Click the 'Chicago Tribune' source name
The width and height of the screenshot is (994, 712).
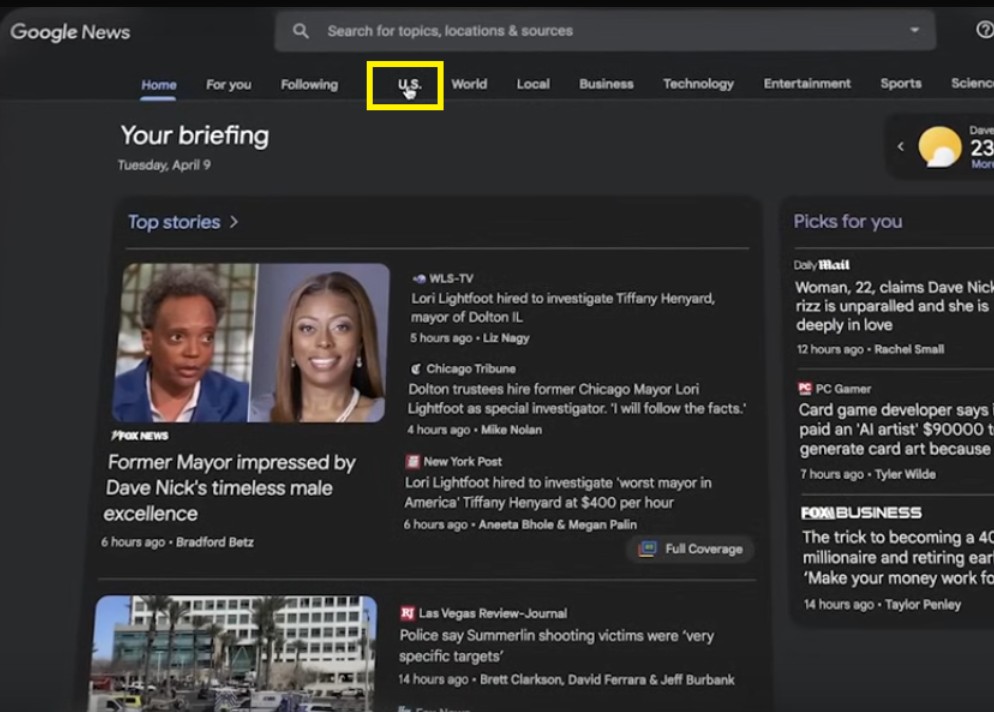click(x=471, y=368)
